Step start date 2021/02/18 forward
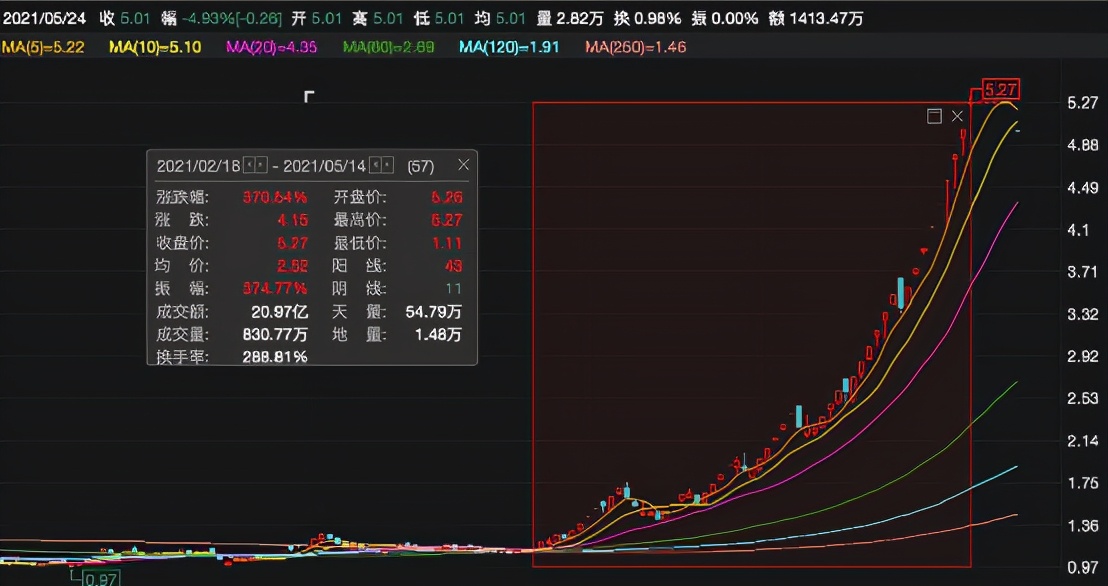The width and height of the screenshot is (1108, 586). click(x=262, y=165)
